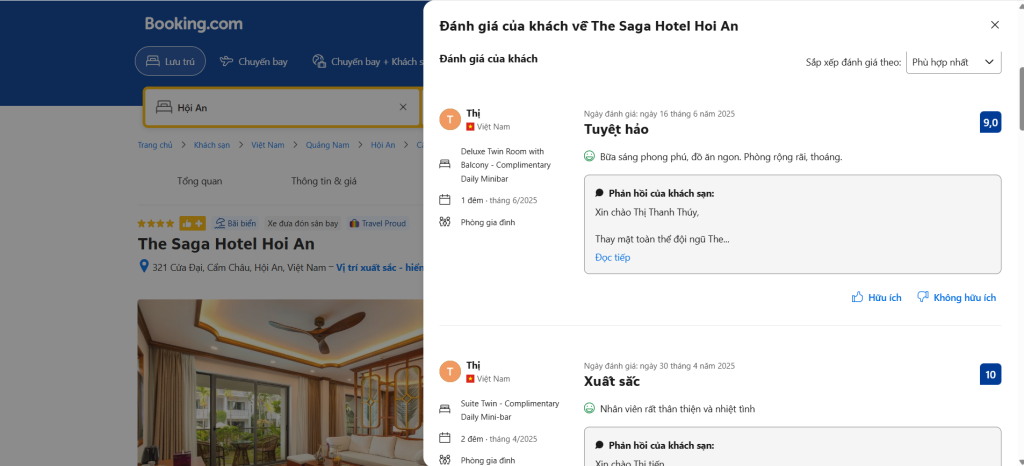The image size is (1024, 466).
Task: Click the calendar icon beside '2 đêm'
Action: click(x=445, y=438)
